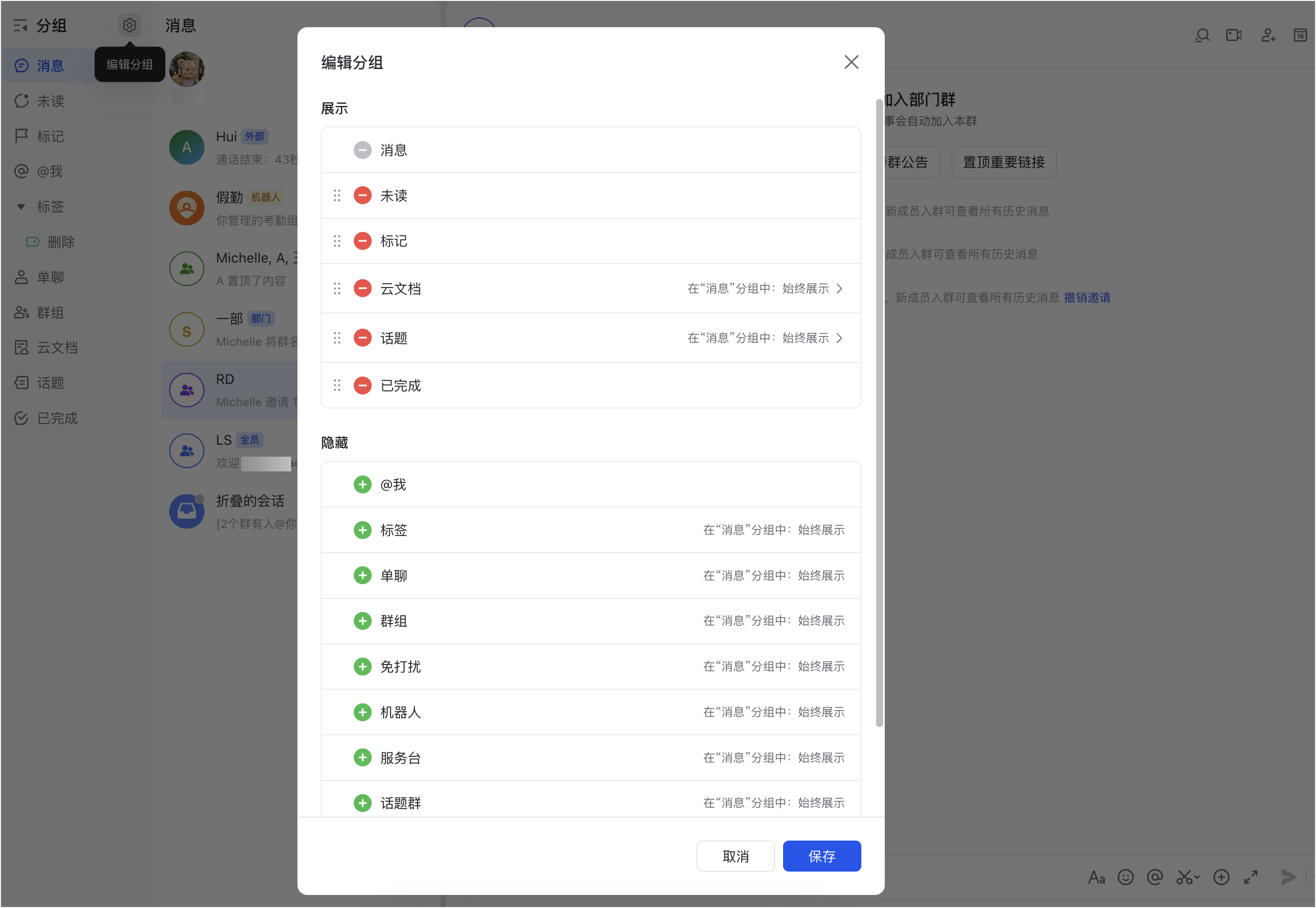Add 单聊 to displayed groups
The width and height of the screenshot is (1316, 908).
point(362,575)
